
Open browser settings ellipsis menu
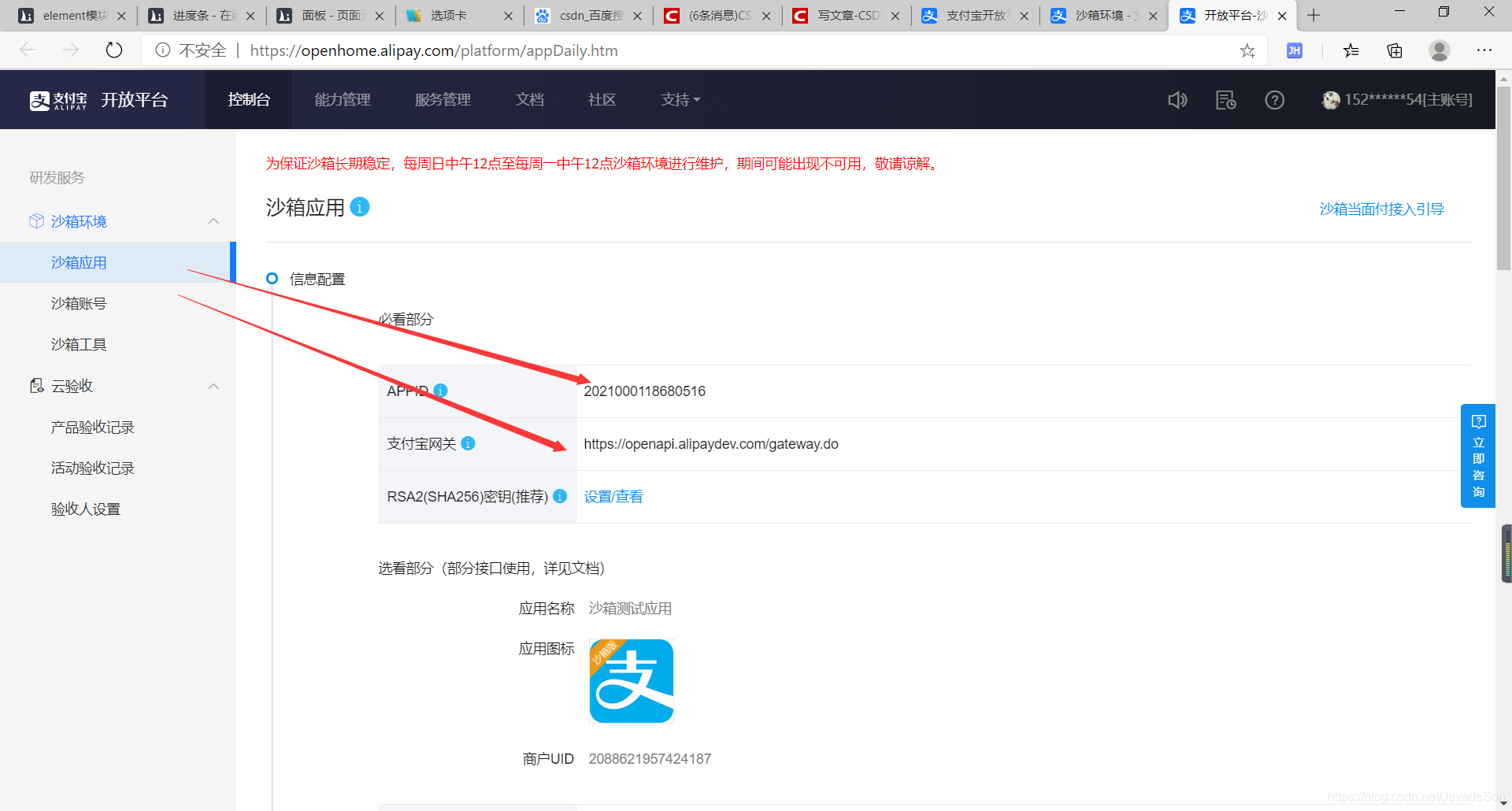1484,50
